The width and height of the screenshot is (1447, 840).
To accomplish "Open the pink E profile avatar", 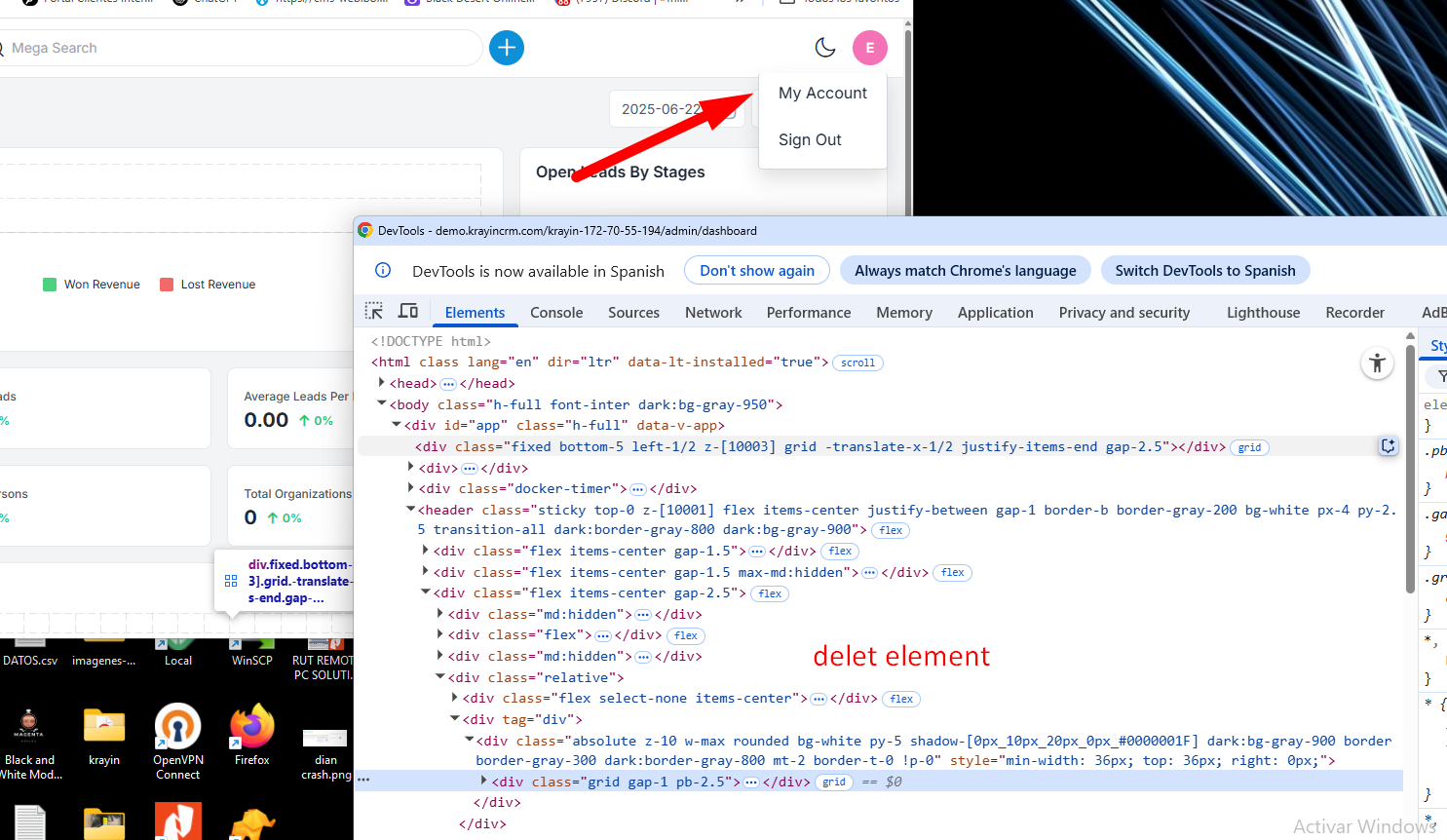I will click(x=870, y=48).
